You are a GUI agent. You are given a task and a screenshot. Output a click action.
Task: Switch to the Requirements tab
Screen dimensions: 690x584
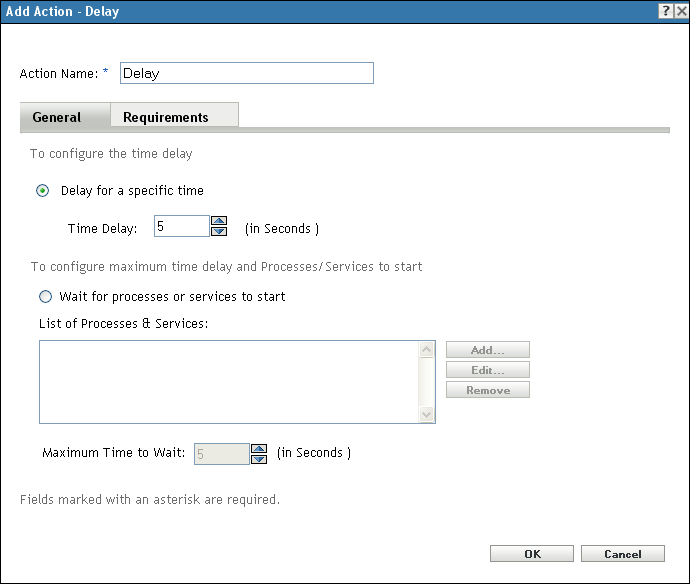click(x=174, y=115)
